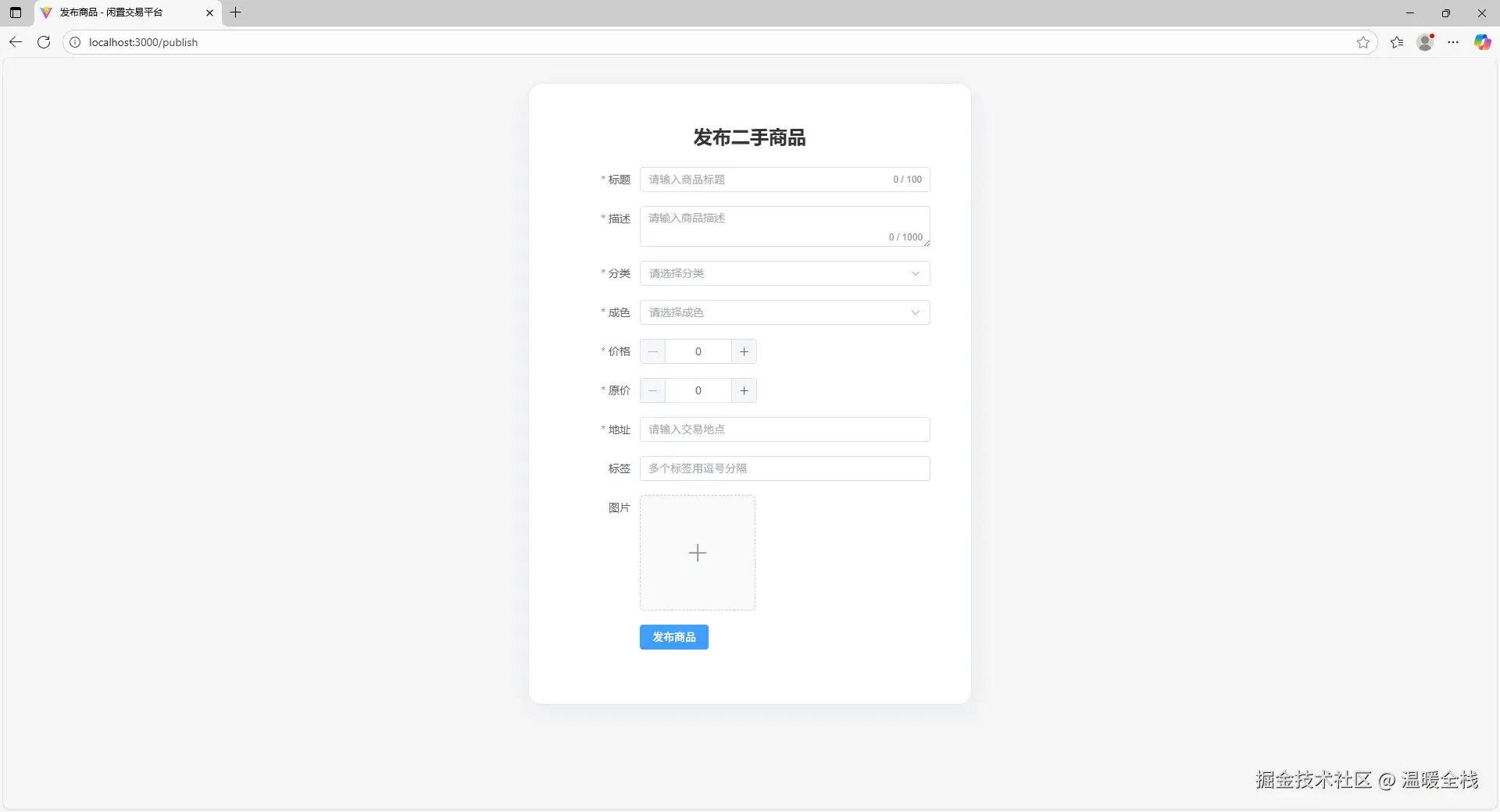View site information icon in address bar
Screen dimensions: 1500x812
[x=75, y=42]
